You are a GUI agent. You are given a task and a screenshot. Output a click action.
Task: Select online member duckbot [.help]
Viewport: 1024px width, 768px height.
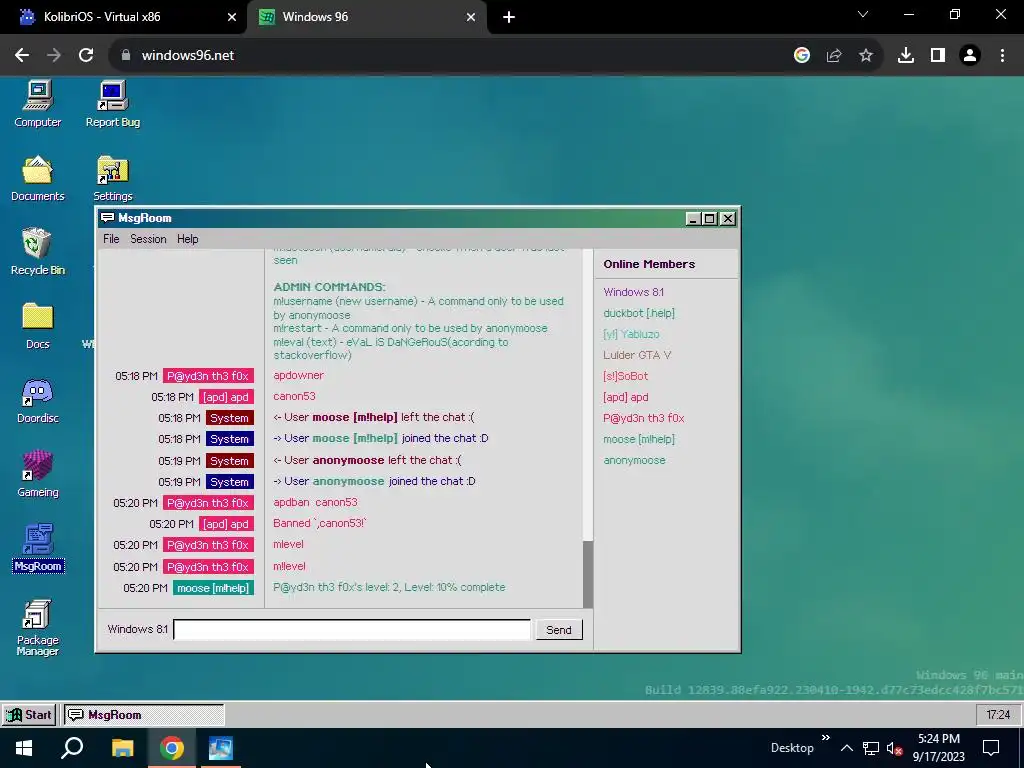click(x=639, y=313)
